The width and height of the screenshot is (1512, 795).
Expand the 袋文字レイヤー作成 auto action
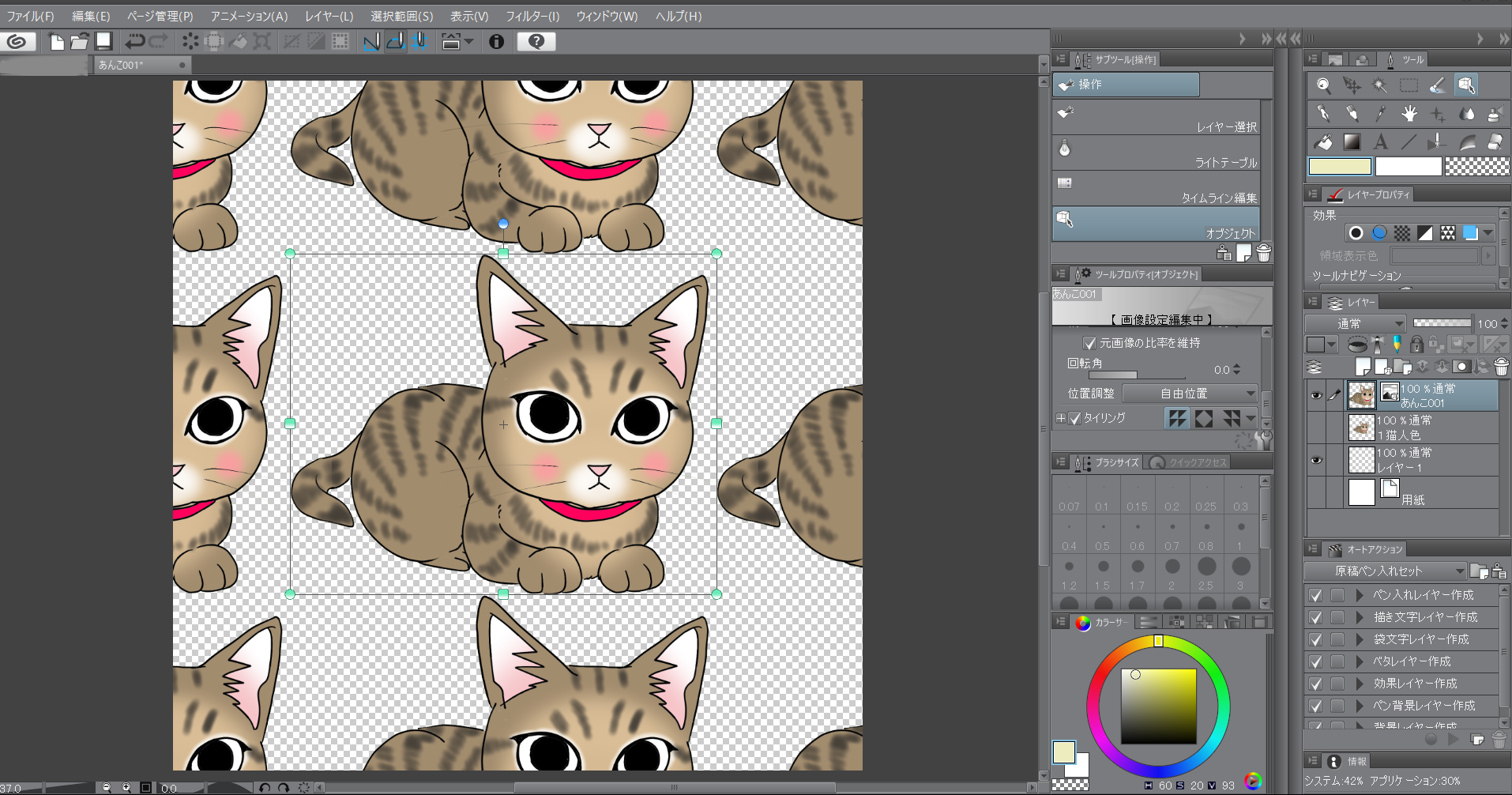pyautogui.click(x=1360, y=639)
